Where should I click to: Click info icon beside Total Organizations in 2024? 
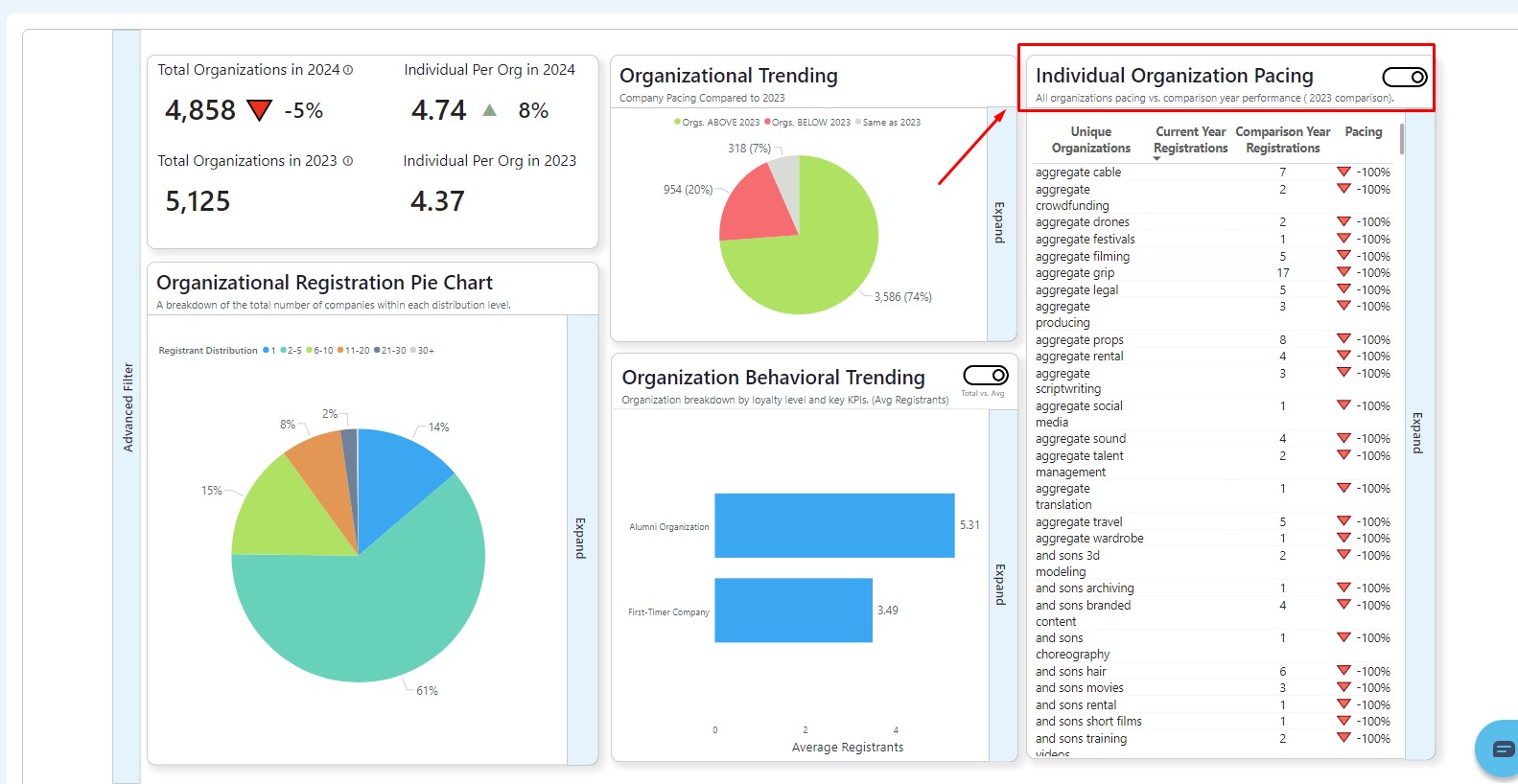[348, 70]
